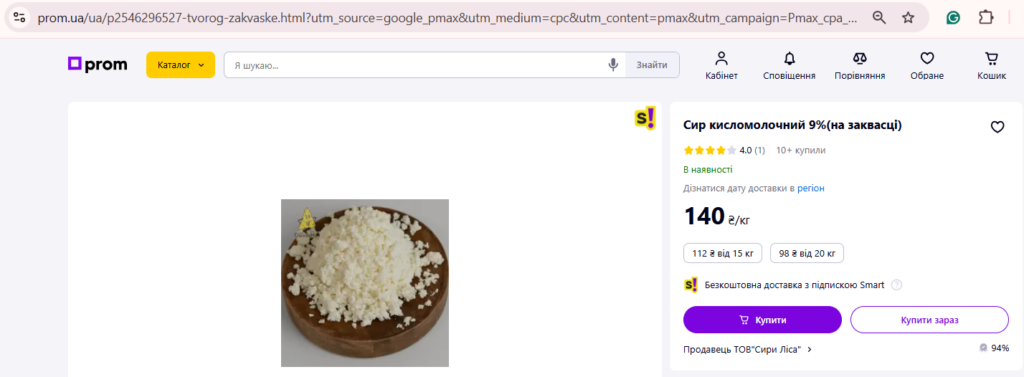Click the prom logo
Viewport: 1024px width, 377px height.
pyautogui.click(x=98, y=65)
